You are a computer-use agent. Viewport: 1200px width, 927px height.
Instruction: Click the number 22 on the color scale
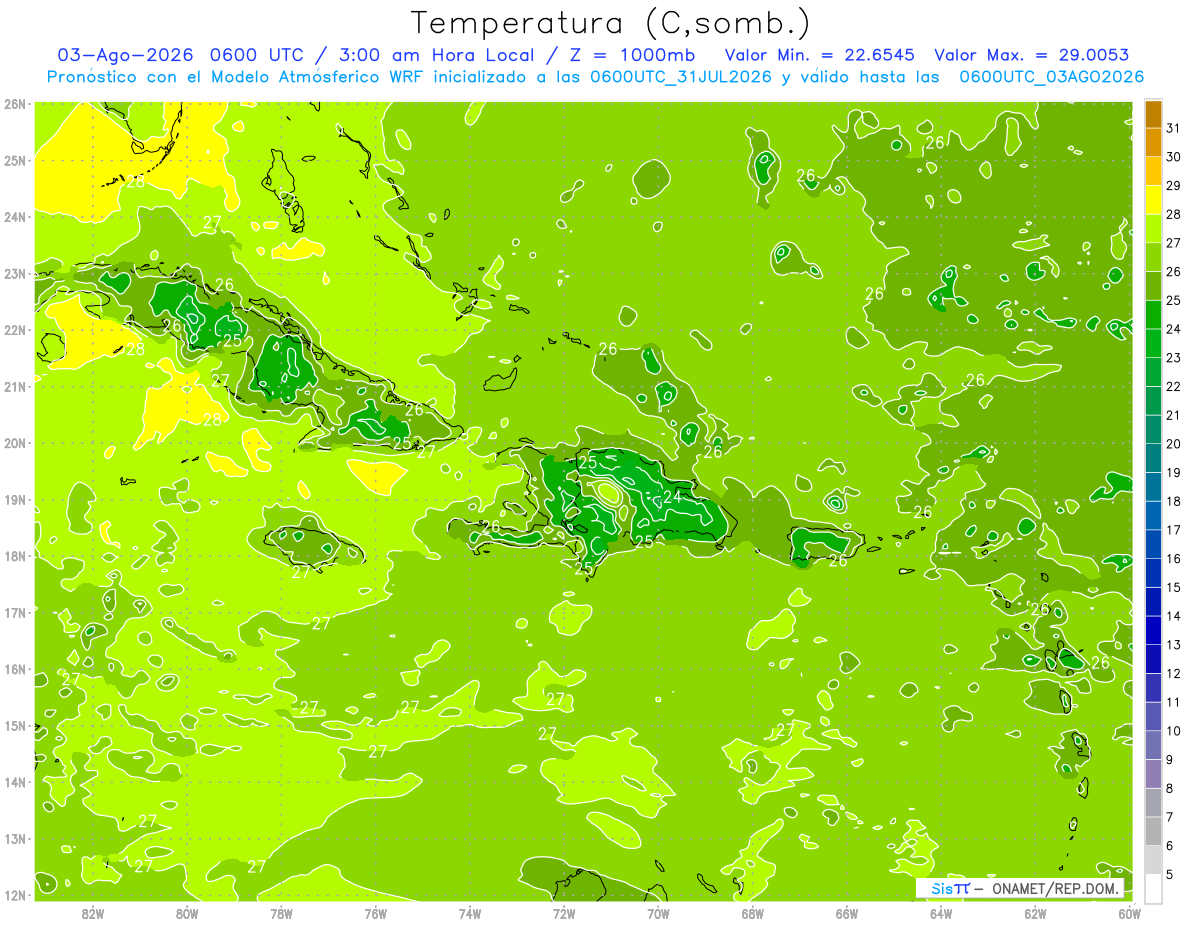click(x=1174, y=387)
